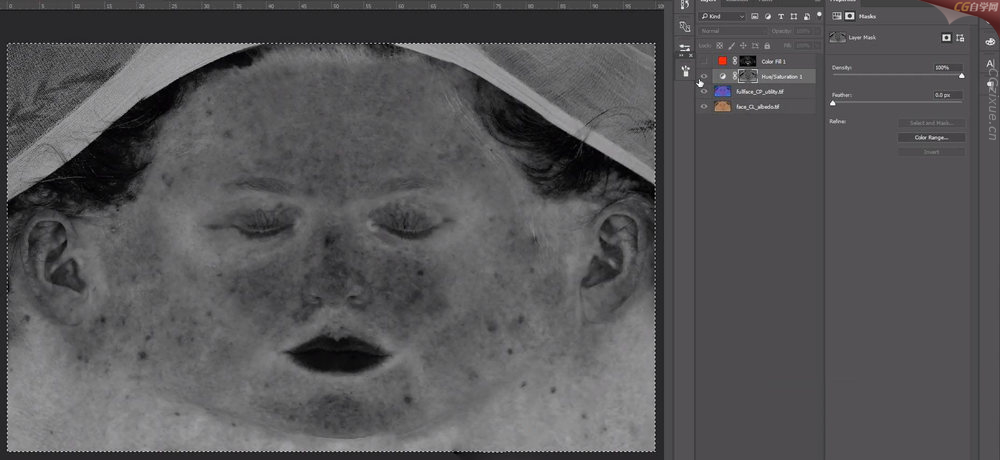
Task: Click the Feather slider handle
Action: pos(833,103)
